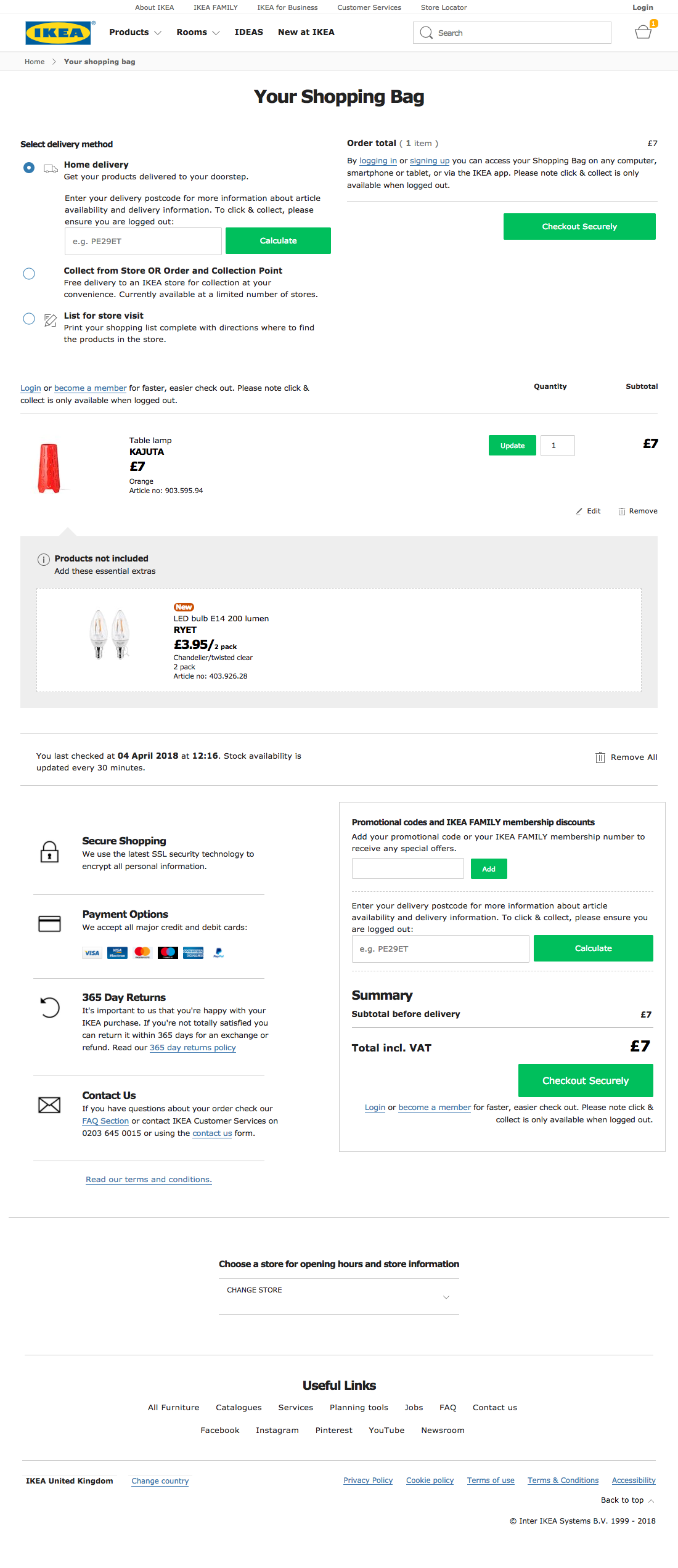
Task: Click the Remove trash icon next to Edit
Action: (622, 511)
